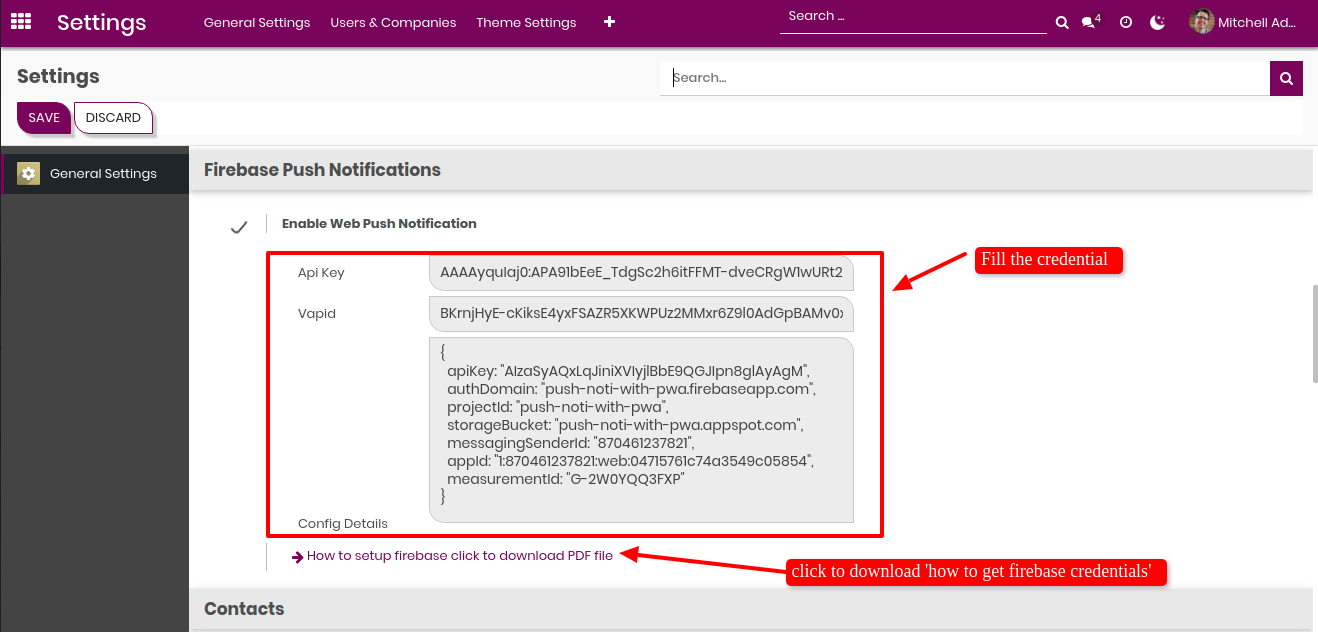Click the settings search submit button
This screenshot has height=632, width=1318.
pos(1286,78)
